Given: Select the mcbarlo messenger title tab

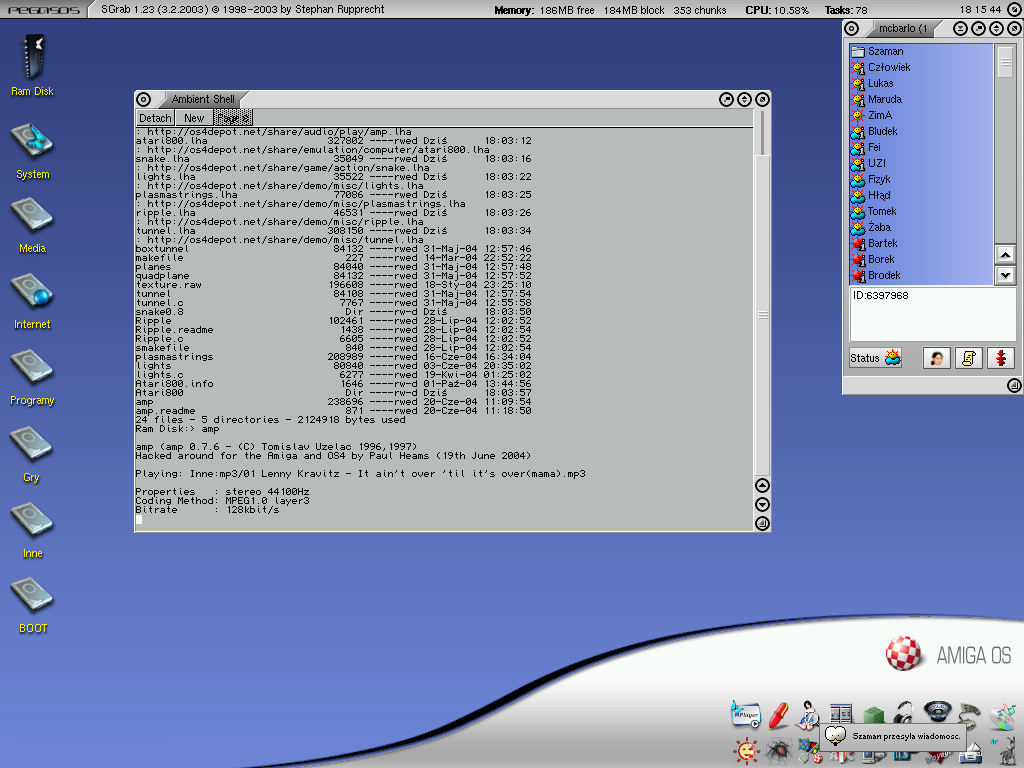Looking at the screenshot, I should (x=902, y=28).
